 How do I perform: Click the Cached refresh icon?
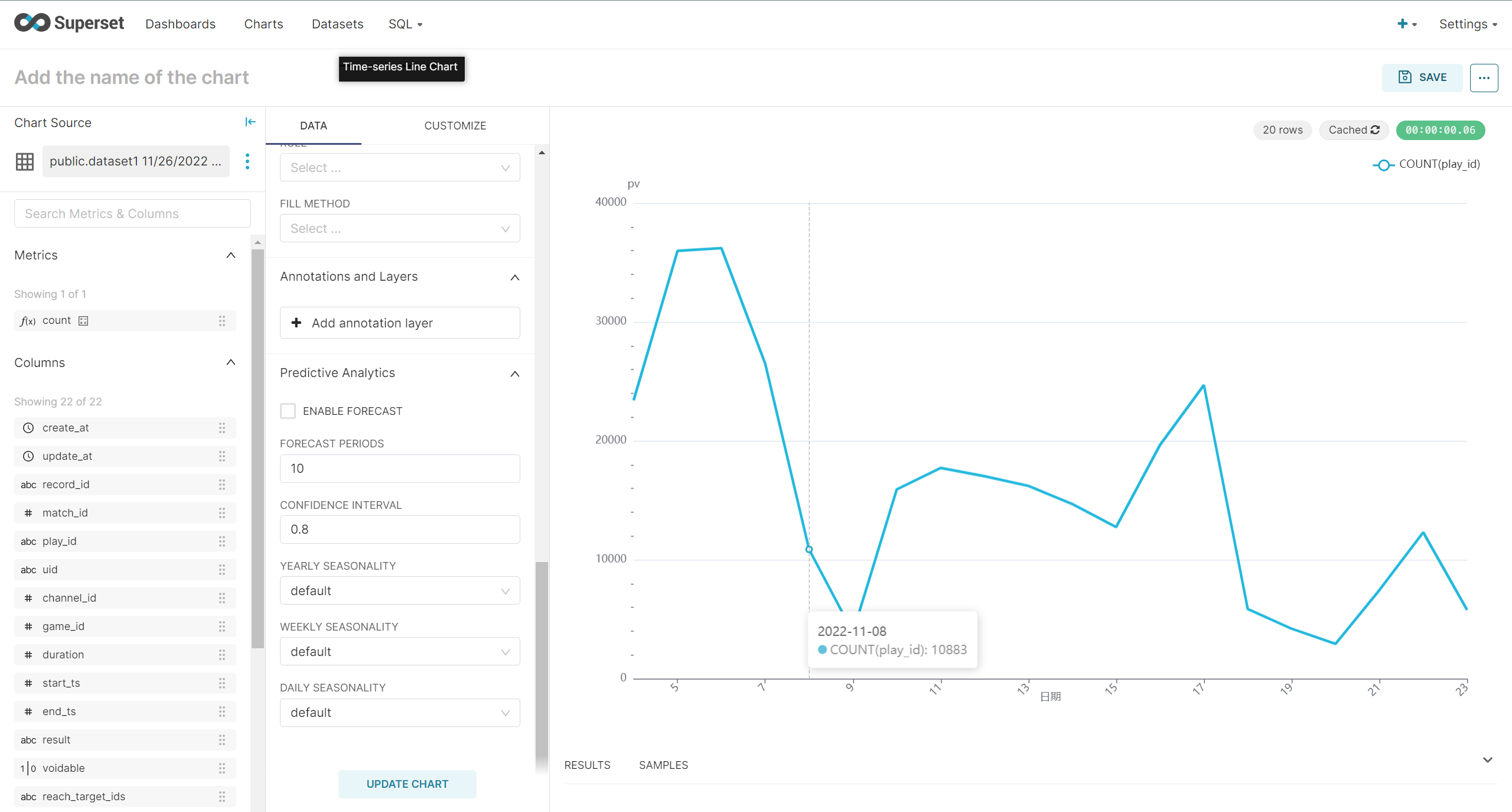[1376, 130]
